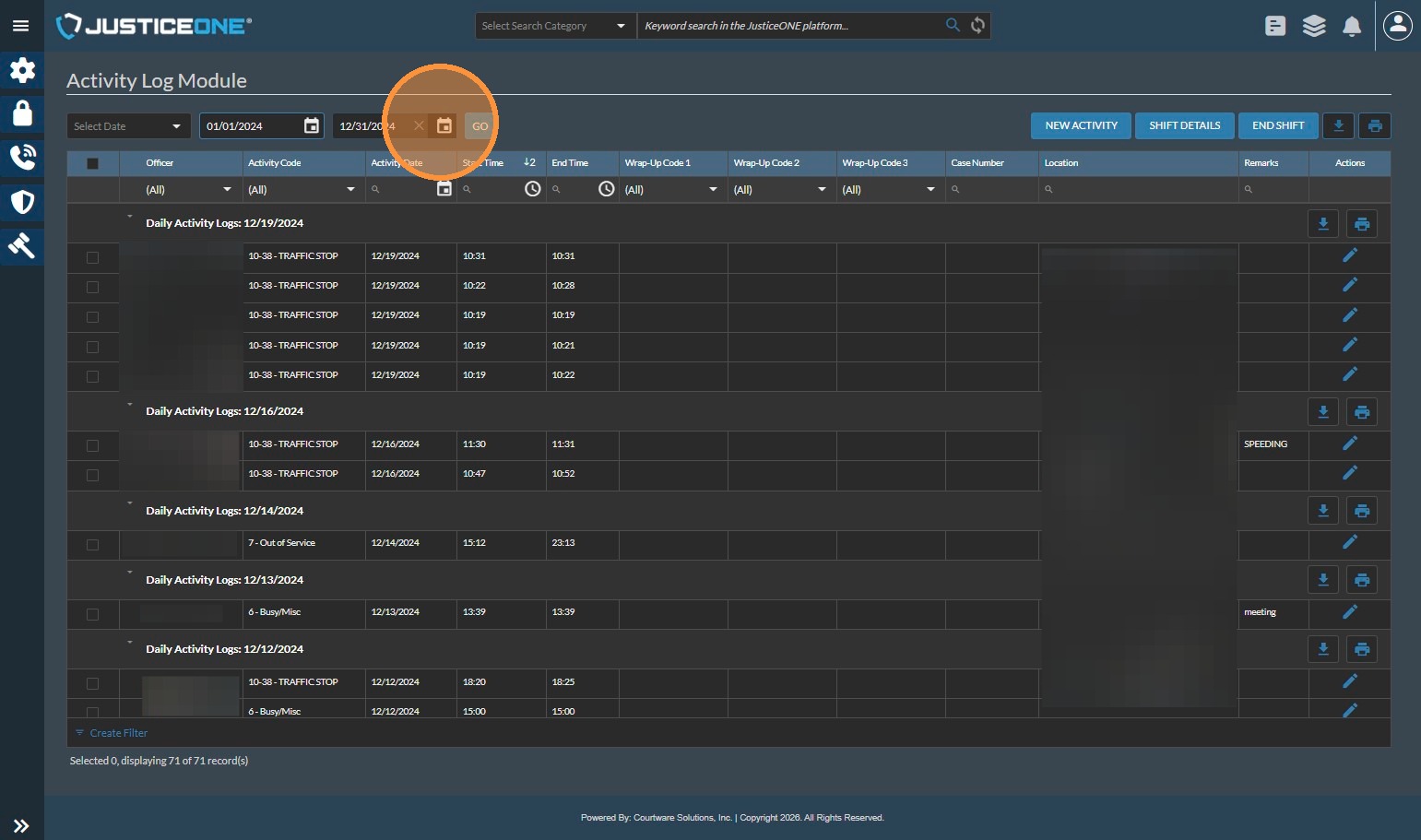This screenshot has width=1421, height=840.
Task: Expand the Select Search Category dropdown
Action: tap(554, 26)
